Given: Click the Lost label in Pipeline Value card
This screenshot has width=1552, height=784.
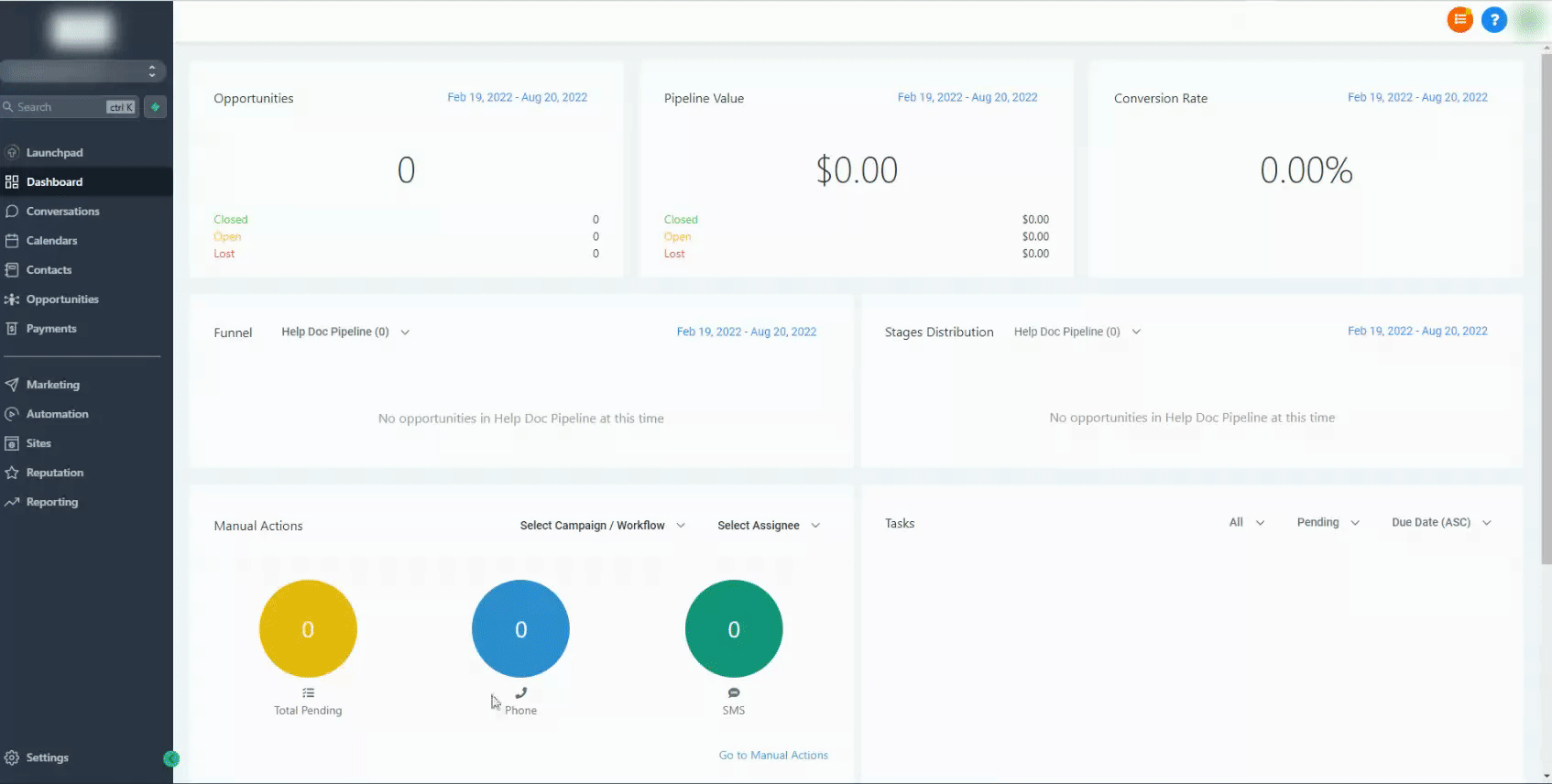Looking at the screenshot, I should tap(674, 254).
